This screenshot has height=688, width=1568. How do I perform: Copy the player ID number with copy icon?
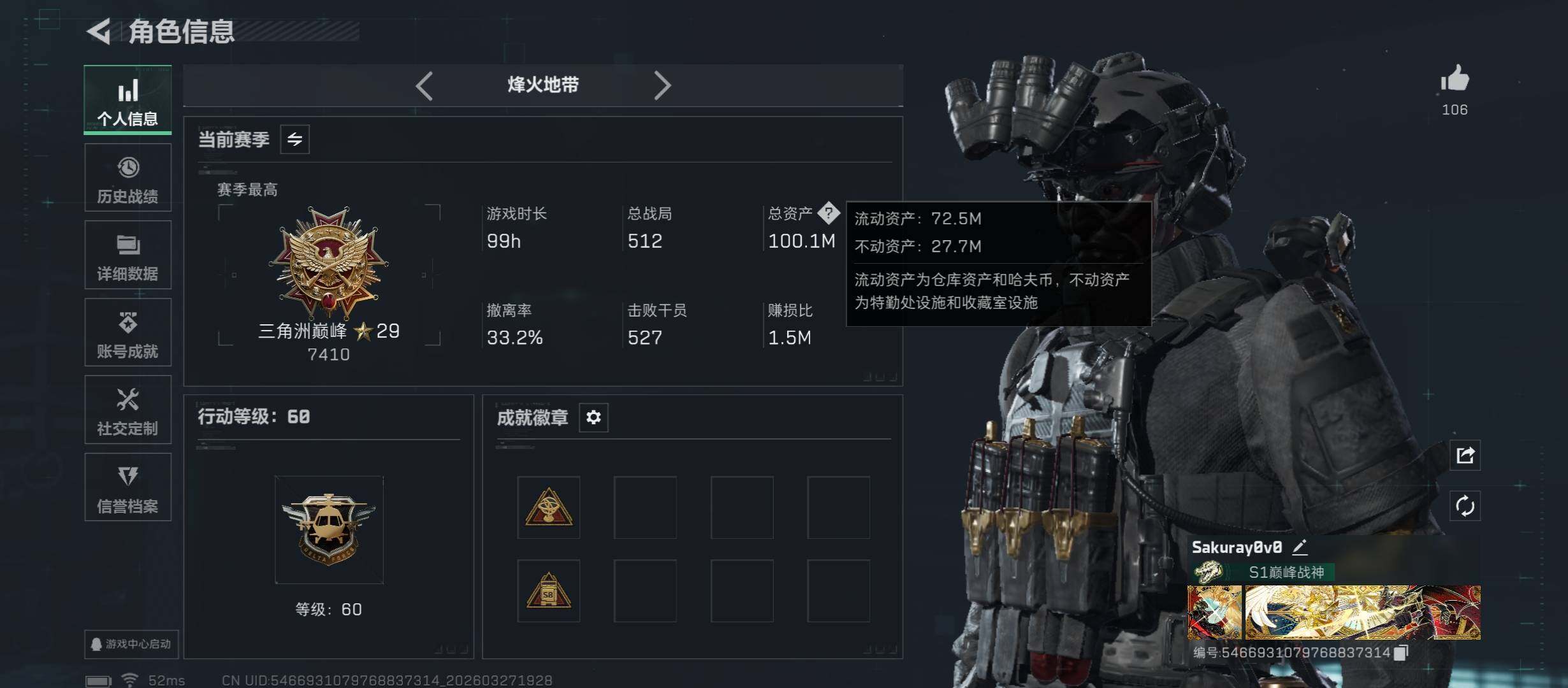(1400, 652)
